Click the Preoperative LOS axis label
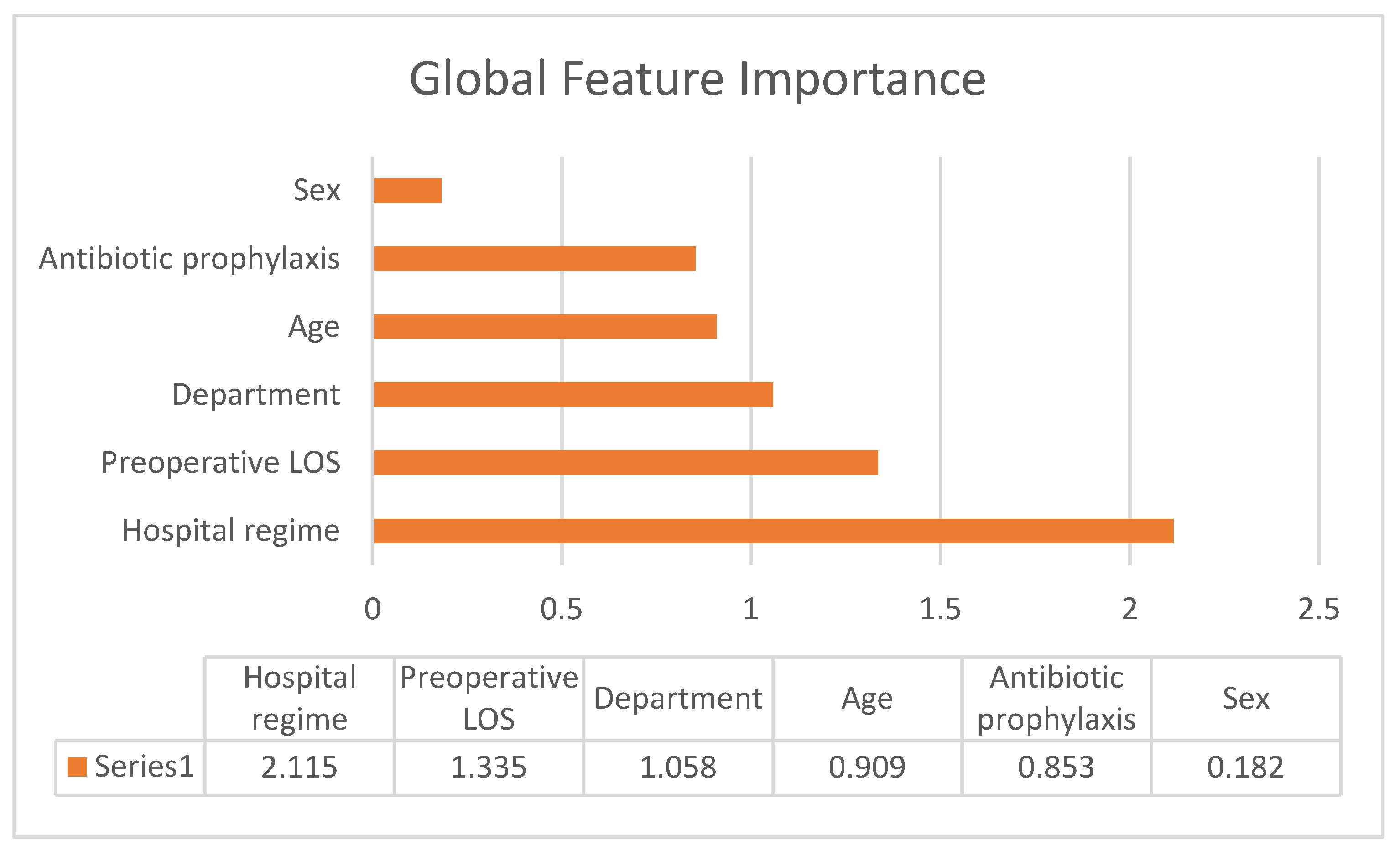The height and width of the screenshot is (851, 1400). pos(220,463)
